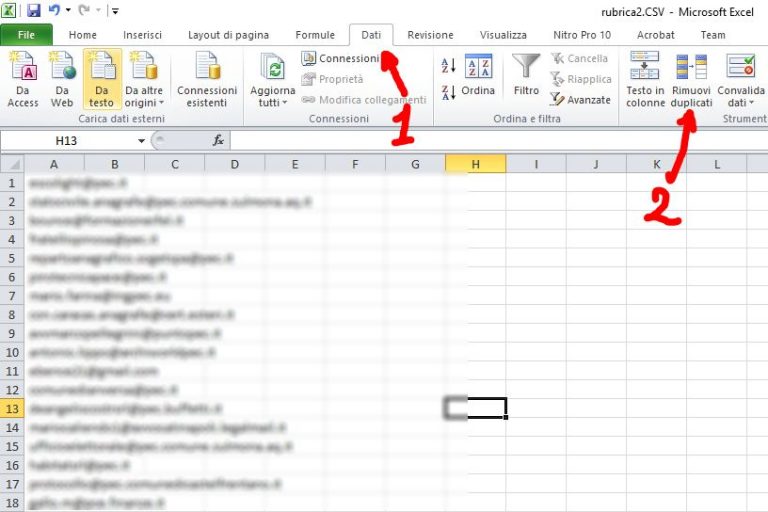Image resolution: width=768 pixels, height=512 pixels.
Task: Open the Ordina sort dialog
Action: pyautogui.click(x=478, y=76)
